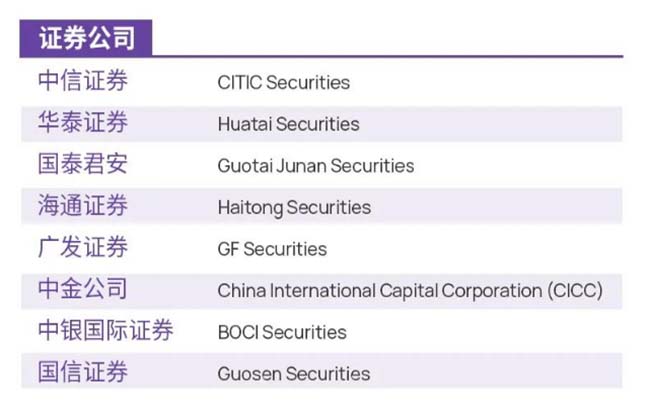The image size is (650, 403).
Task: Choose 广发证券 from the list
Action: 83,247
